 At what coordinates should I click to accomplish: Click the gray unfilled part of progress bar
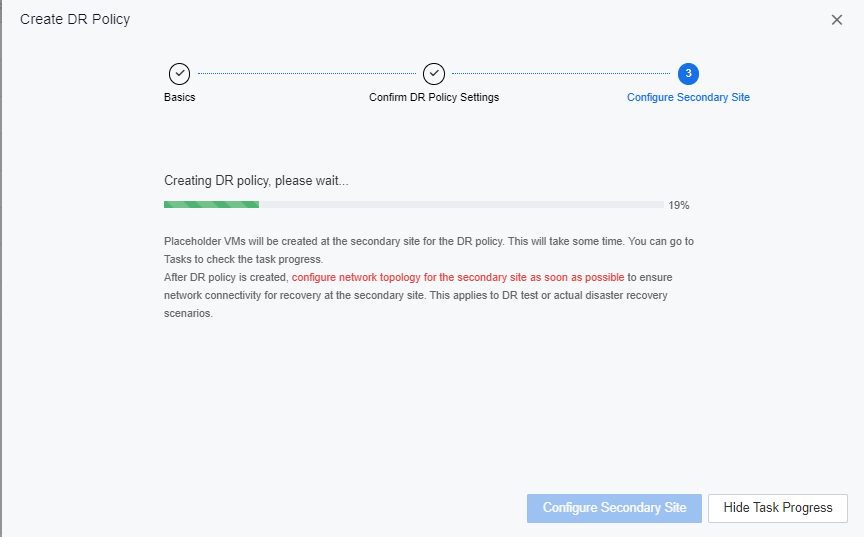[460, 205]
